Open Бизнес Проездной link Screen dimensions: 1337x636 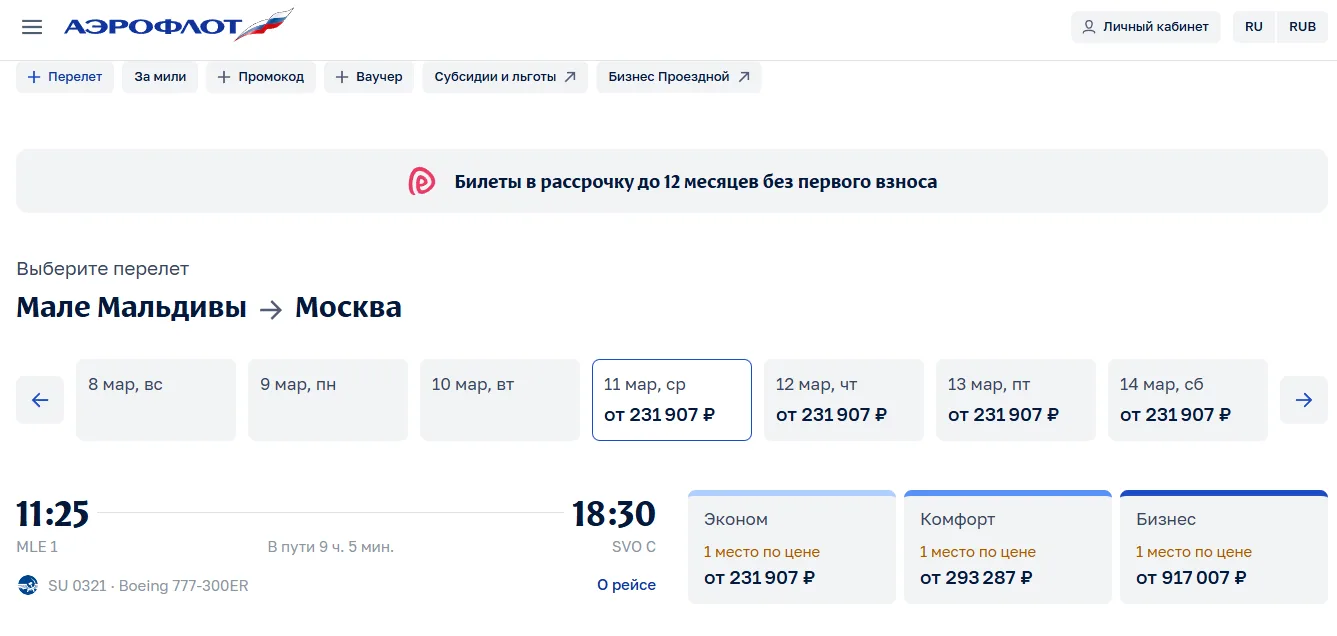click(x=679, y=77)
